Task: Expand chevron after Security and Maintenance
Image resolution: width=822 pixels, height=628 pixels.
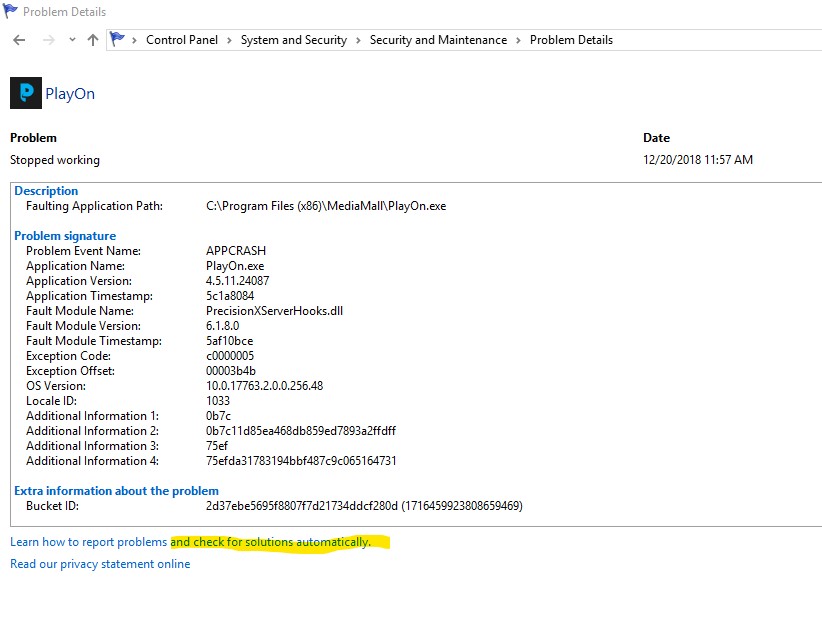Action: tap(518, 40)
